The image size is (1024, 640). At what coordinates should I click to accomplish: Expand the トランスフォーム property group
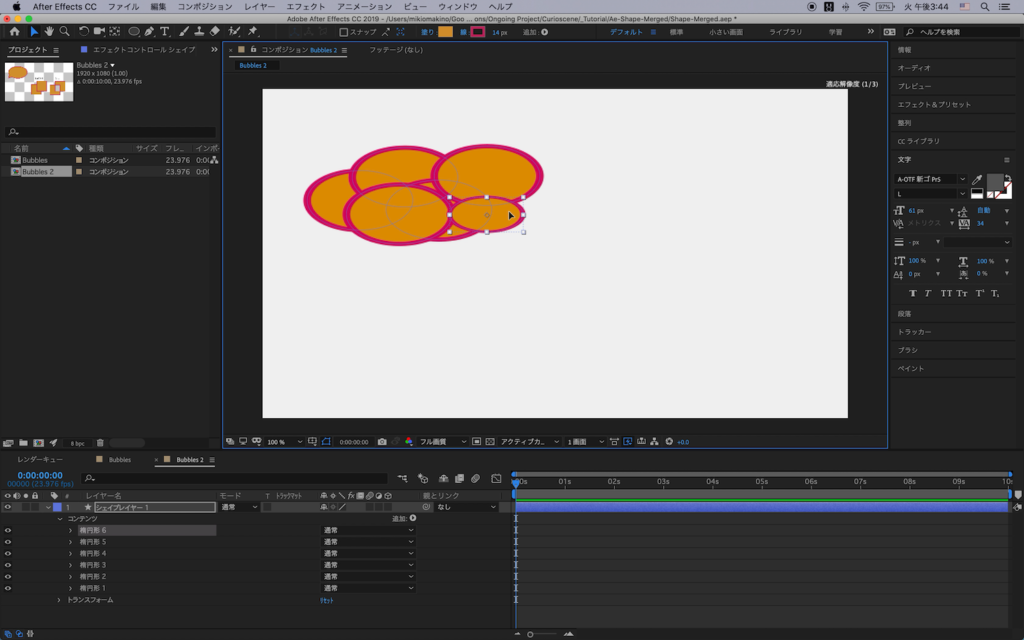pyautogui.click(x=58, y=600)
